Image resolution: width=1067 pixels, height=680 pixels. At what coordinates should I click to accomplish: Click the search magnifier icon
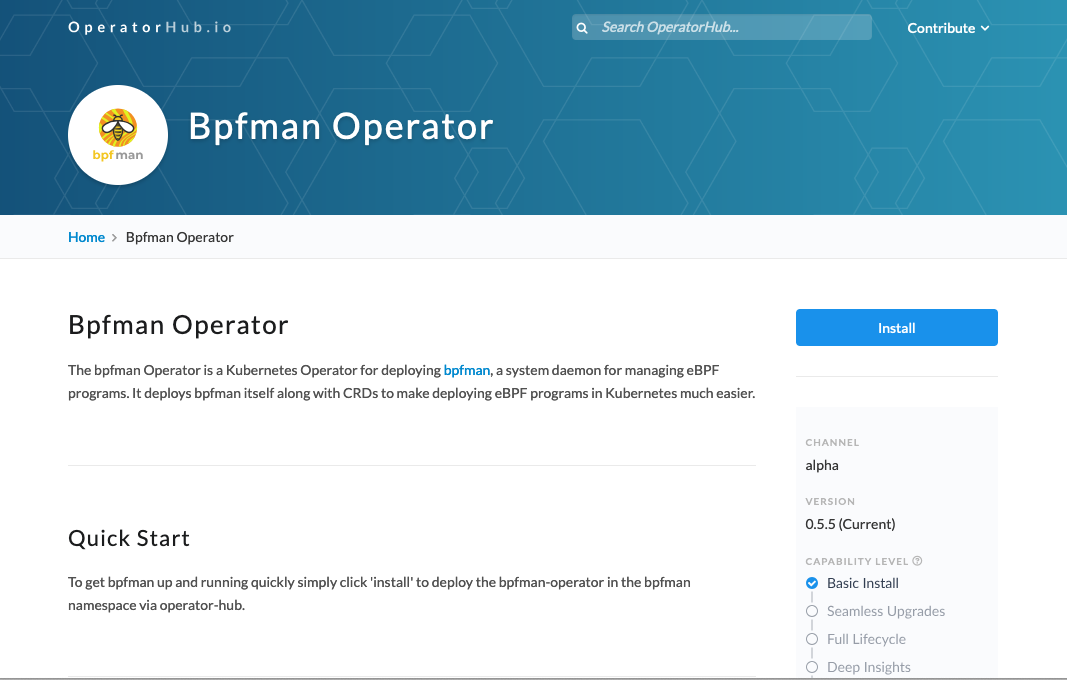pyautogui.click(x=582, y=27)
